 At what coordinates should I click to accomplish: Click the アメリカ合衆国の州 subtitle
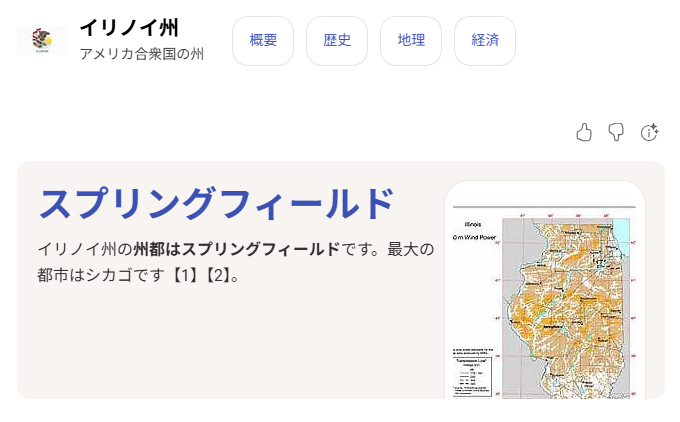click(x=141, y=54)
